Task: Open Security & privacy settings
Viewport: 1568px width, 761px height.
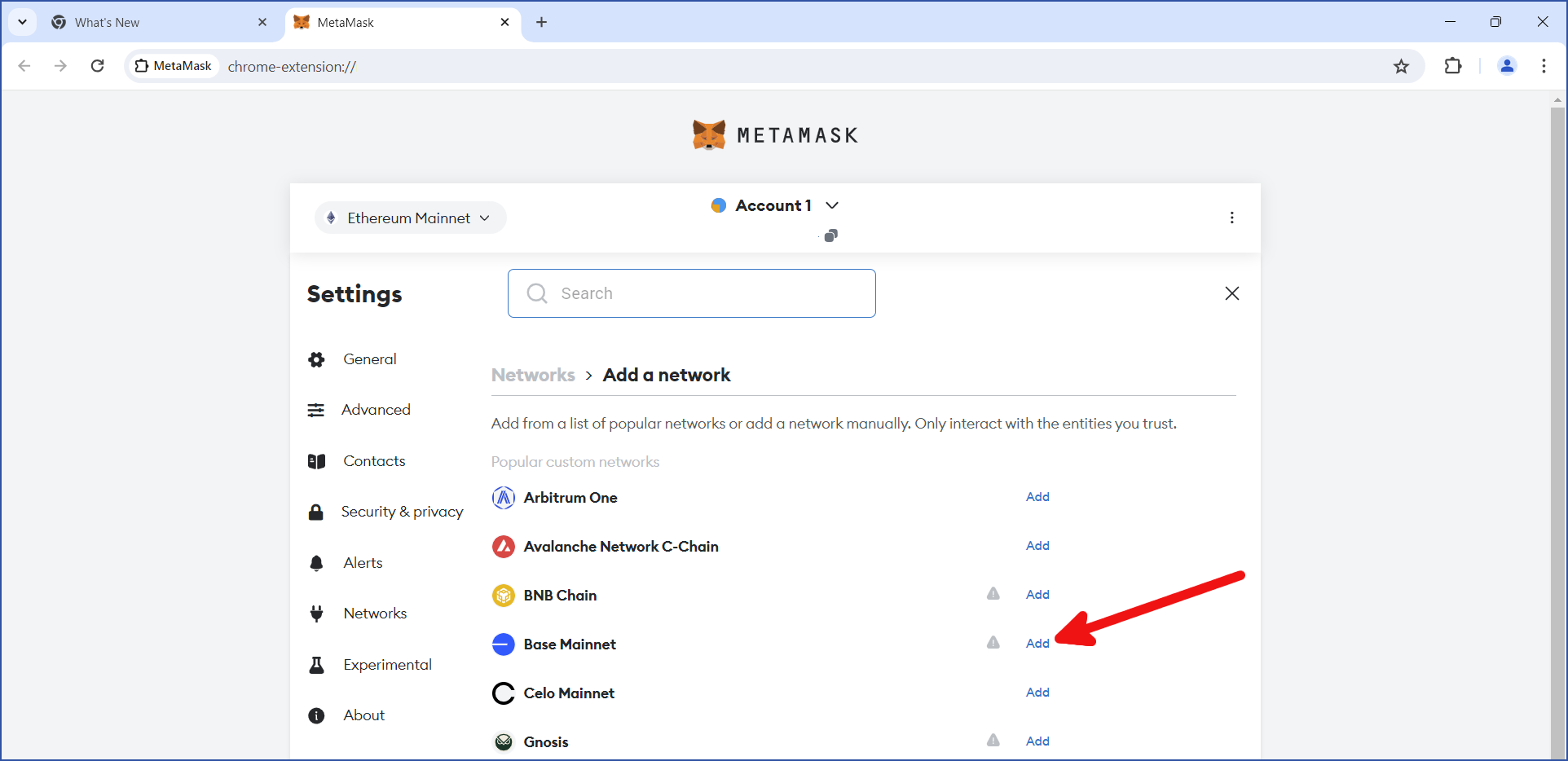Action: click(402, 512)
